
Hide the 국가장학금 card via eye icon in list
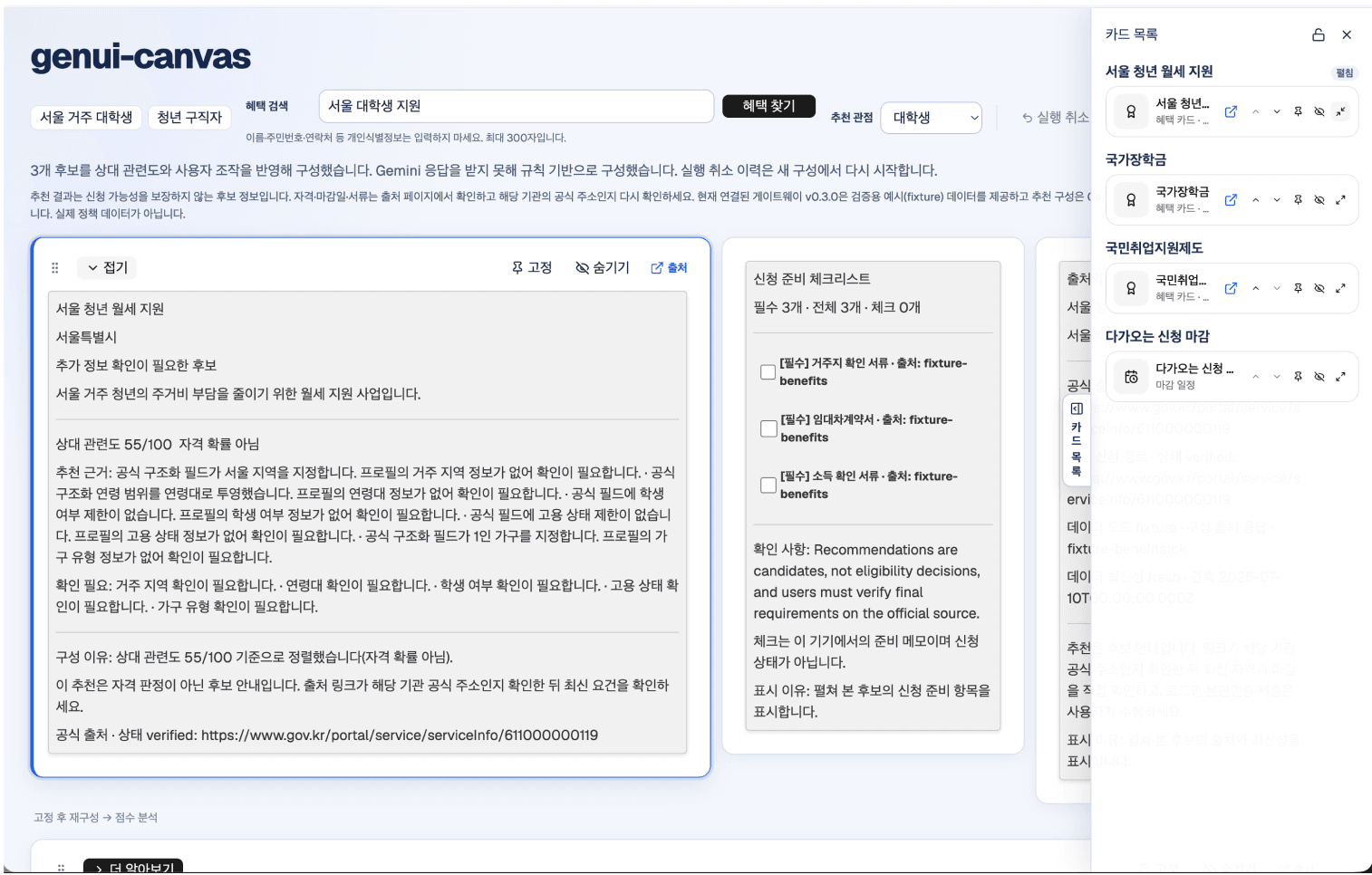coord(1319,200)
